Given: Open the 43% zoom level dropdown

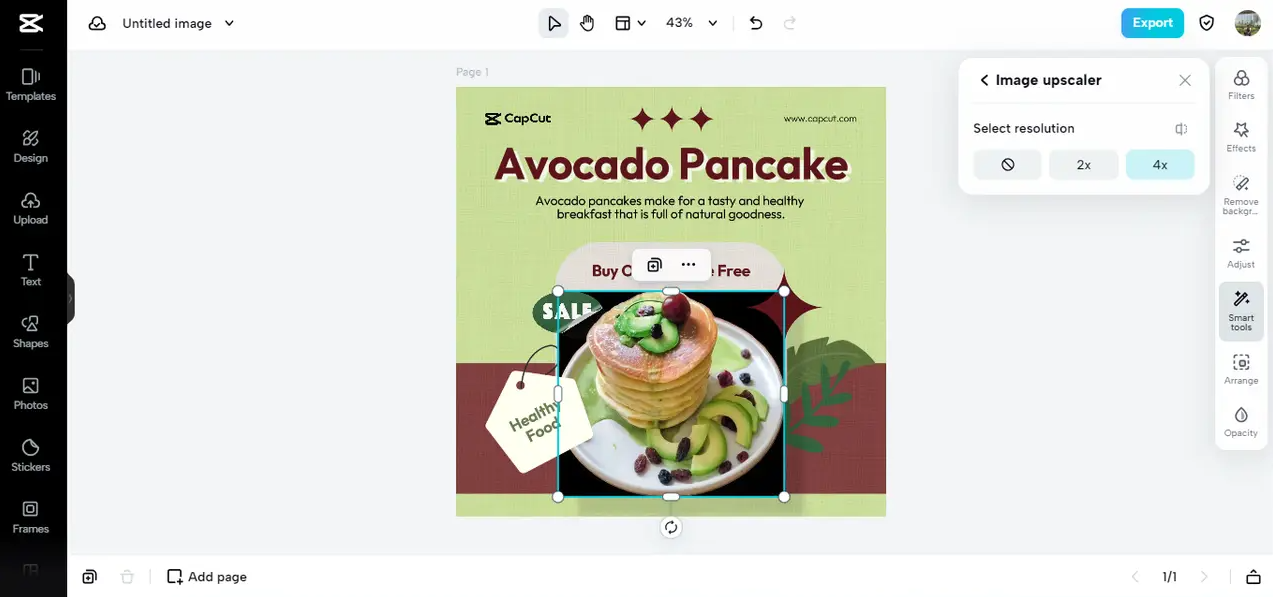Looking at the screenshot, I should click(x=692, y=23).
